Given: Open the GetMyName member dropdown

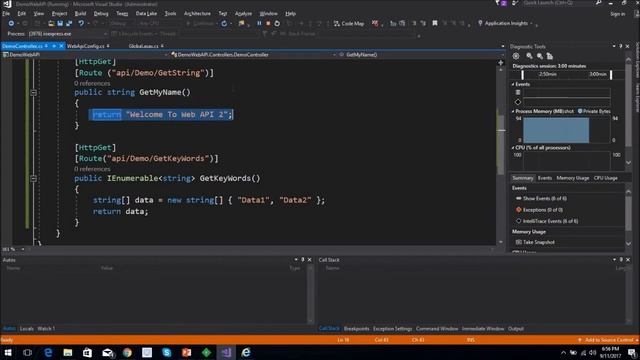Looking at the screenshot, I should click(503, 55).
